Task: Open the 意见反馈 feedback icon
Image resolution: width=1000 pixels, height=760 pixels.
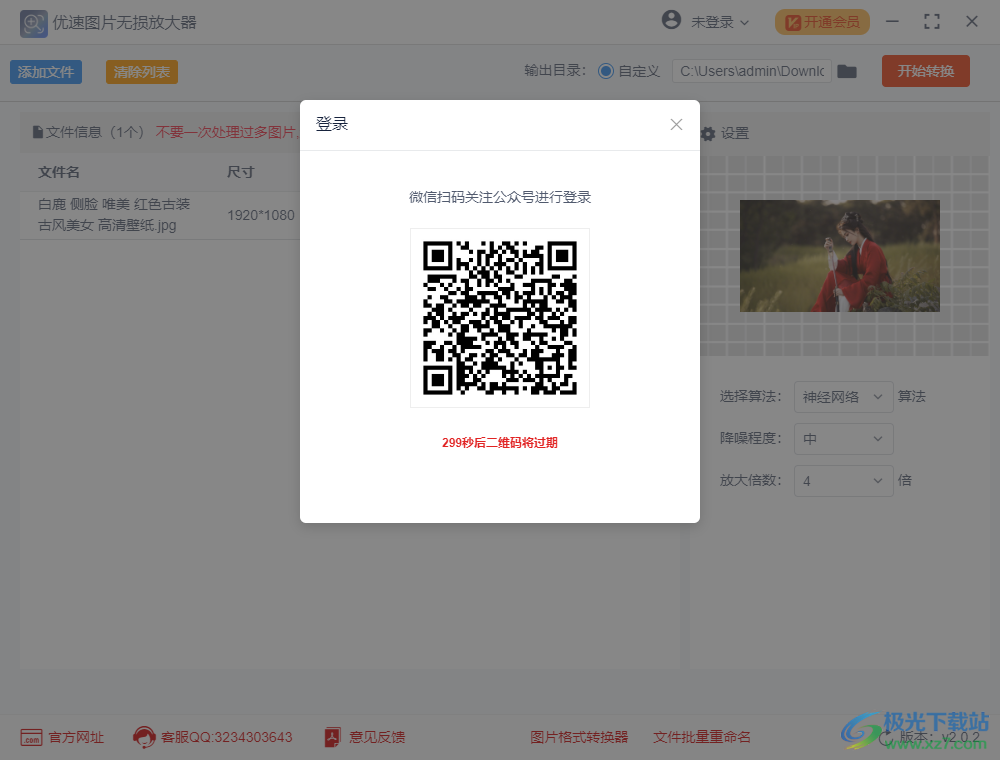Action: (x=331, y=737)
